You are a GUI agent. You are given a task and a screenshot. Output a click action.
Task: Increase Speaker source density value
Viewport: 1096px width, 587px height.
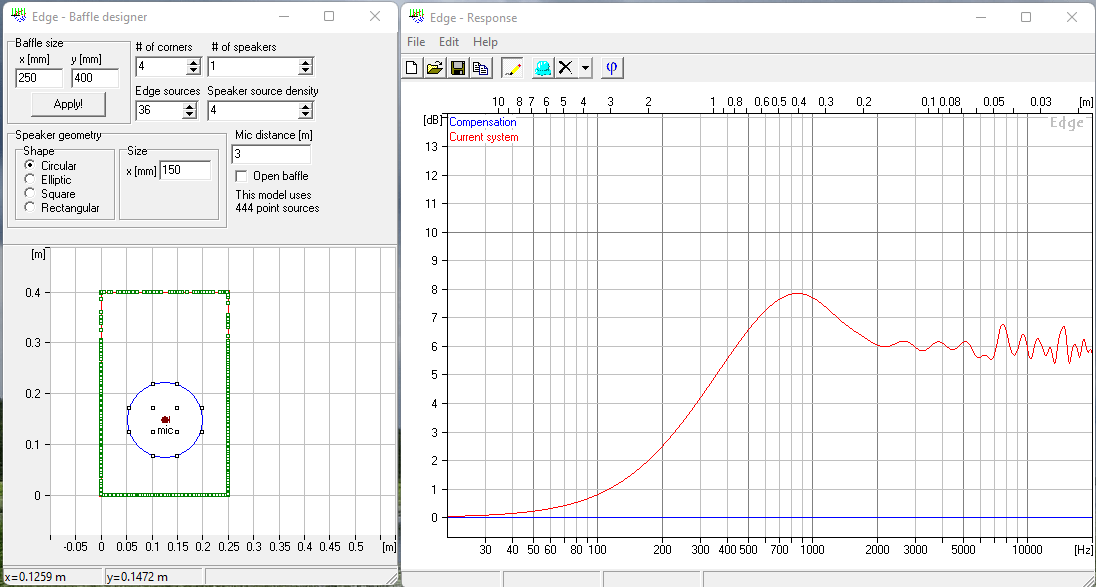305,106
